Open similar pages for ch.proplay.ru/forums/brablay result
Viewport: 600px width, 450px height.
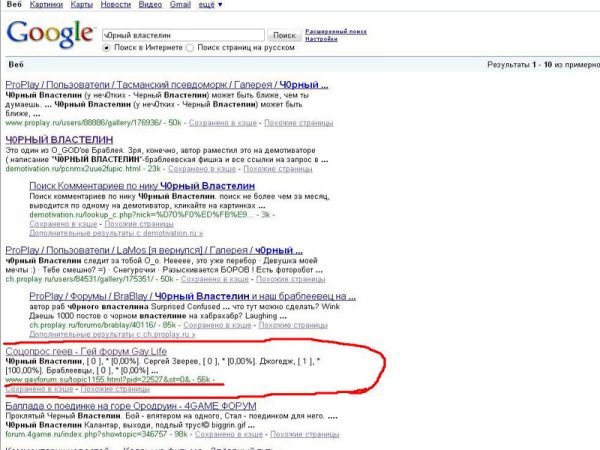[x=293, y=325]
